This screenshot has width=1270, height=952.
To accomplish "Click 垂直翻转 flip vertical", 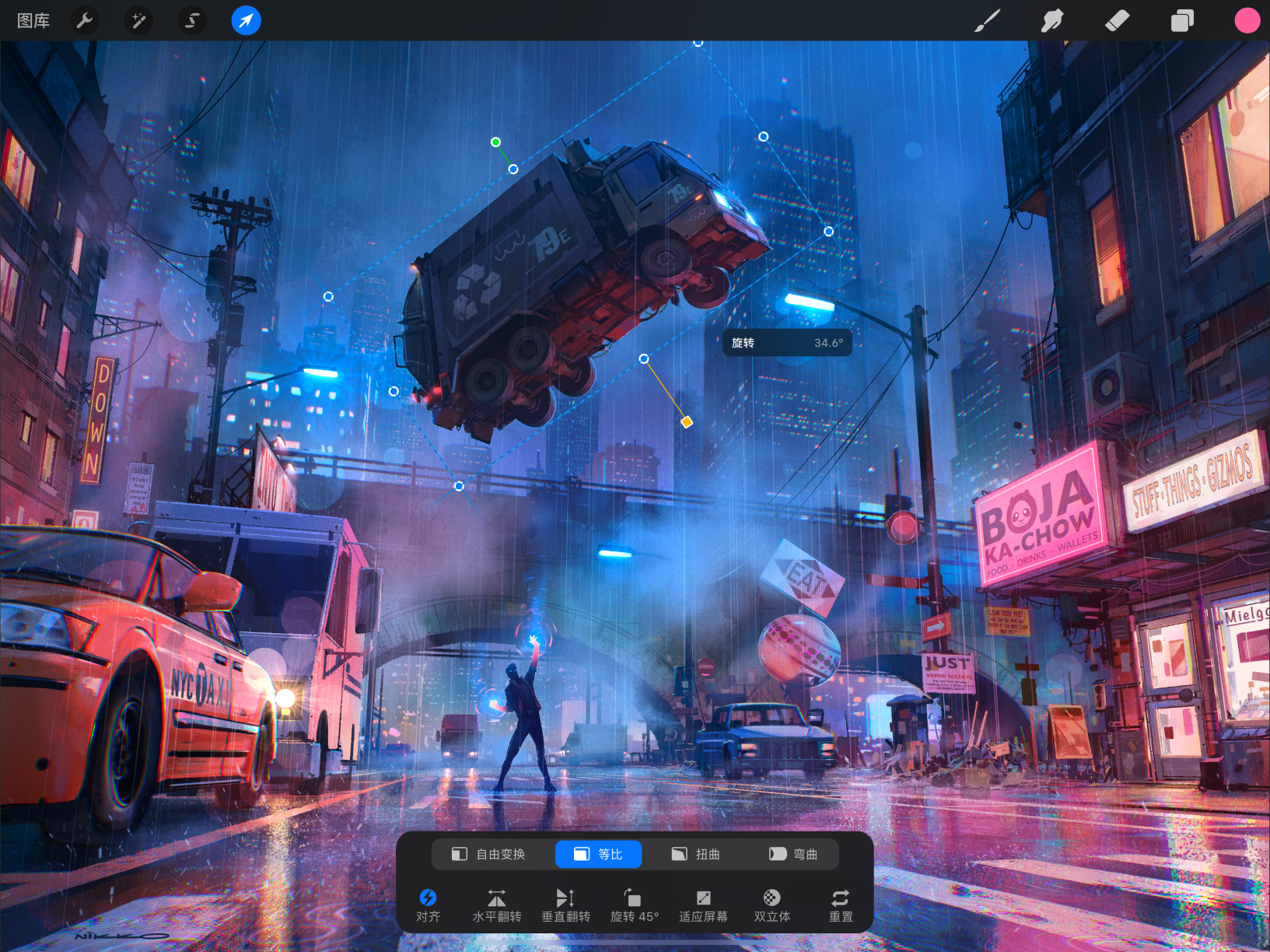I will (x=565, y=906).
